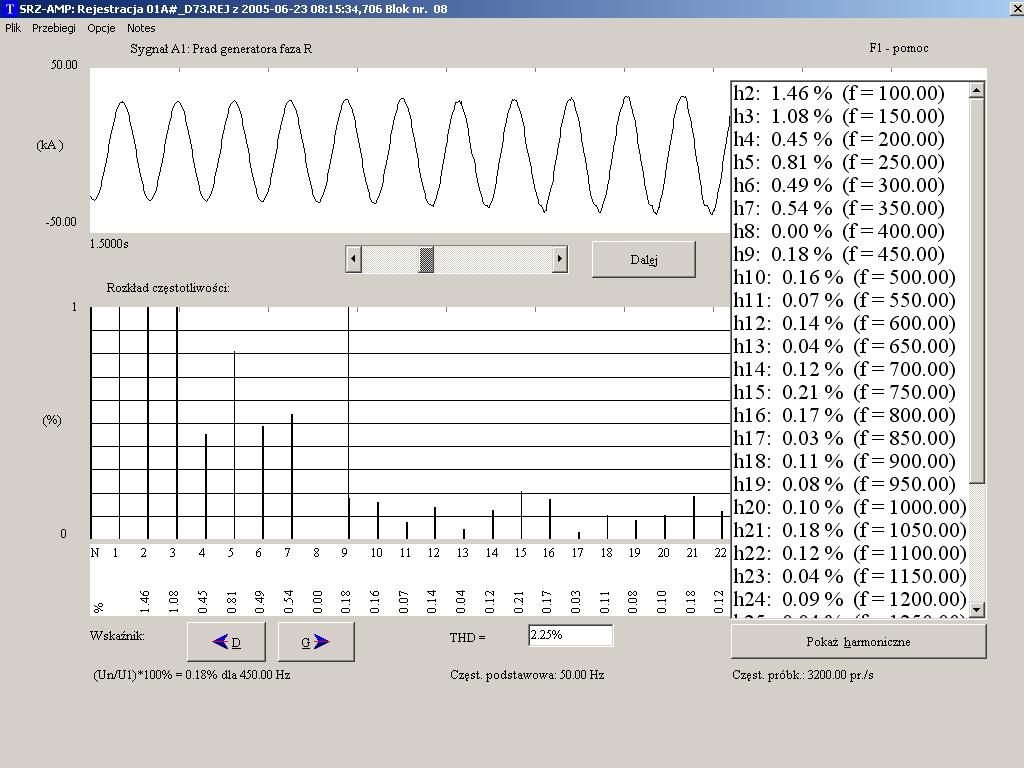
Task: Click the THD value field
Action: coord(571,635)
